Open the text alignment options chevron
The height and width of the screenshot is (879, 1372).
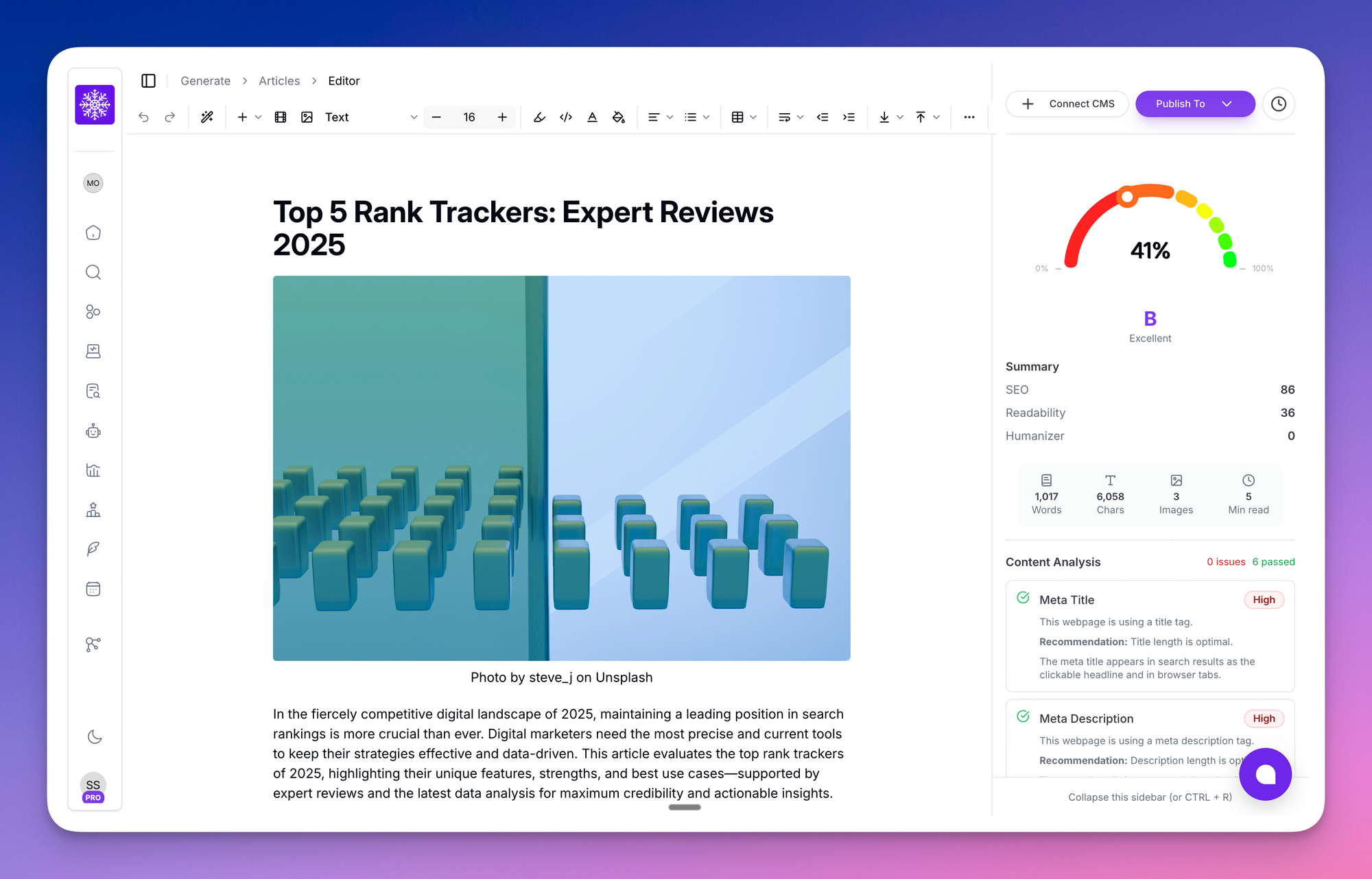pos(670,117)
